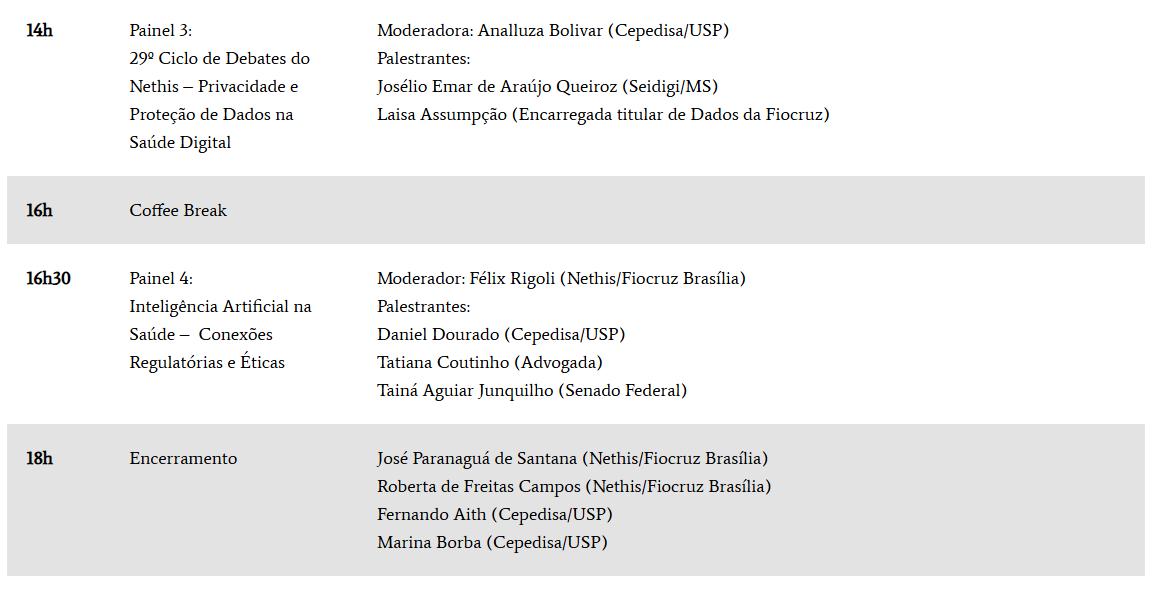Select speaker Daniel Dourado (Cepedisa/USP)
Image resolution: width=1152 pixels, height=589 pixels.
500,335
